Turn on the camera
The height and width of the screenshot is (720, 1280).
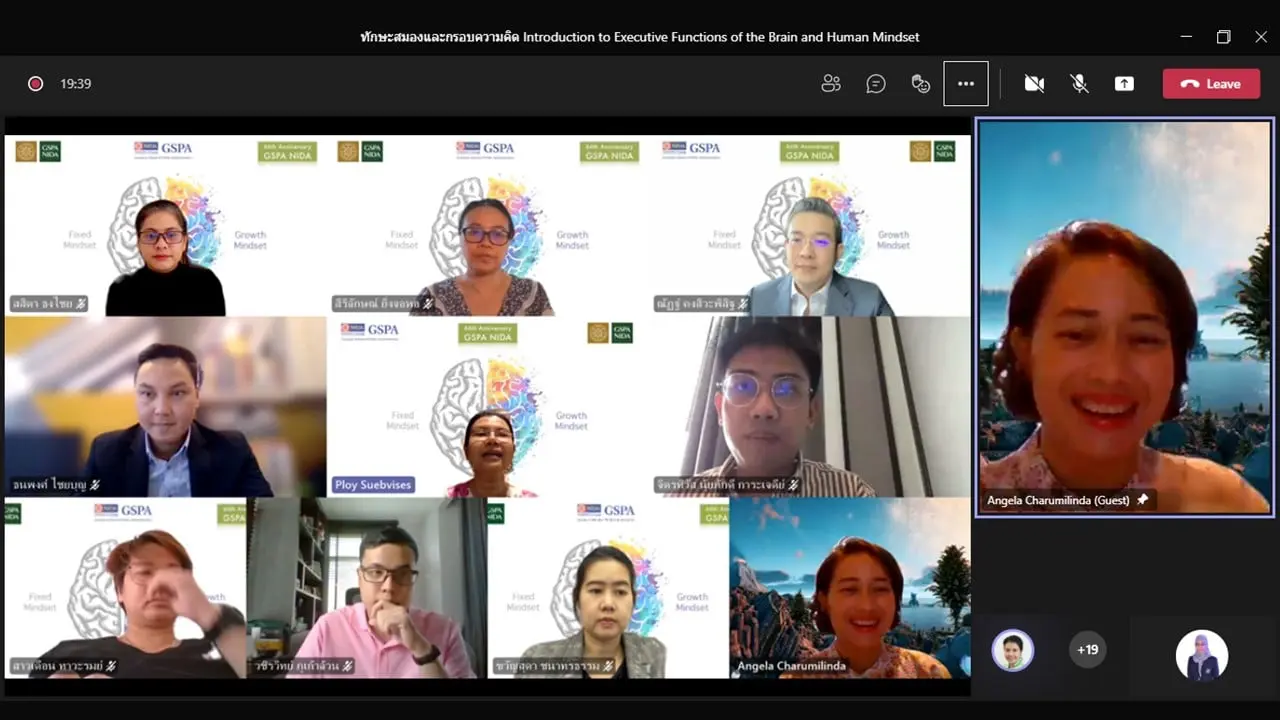(x=1034, y=84)
